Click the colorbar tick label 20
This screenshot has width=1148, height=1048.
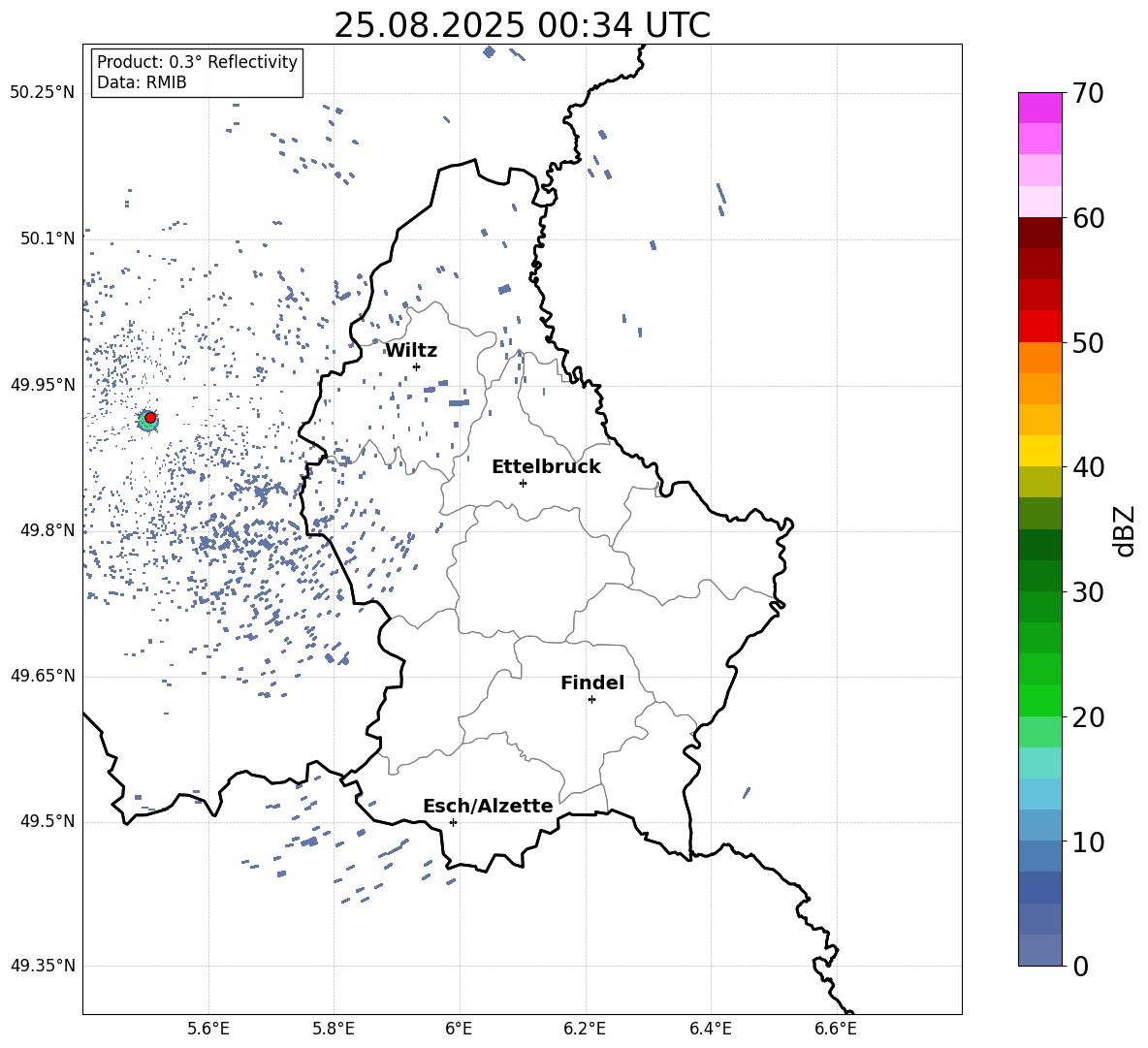(1088, 717)
